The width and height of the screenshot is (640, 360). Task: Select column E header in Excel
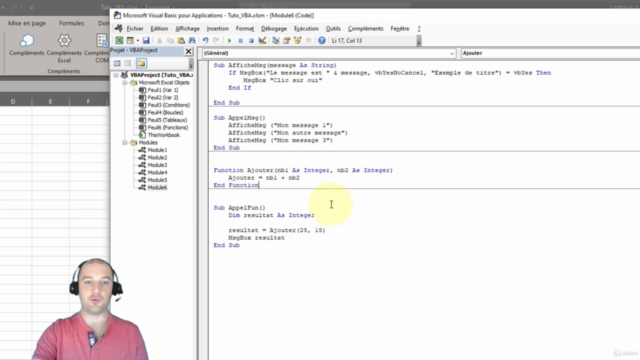(51, 101)
